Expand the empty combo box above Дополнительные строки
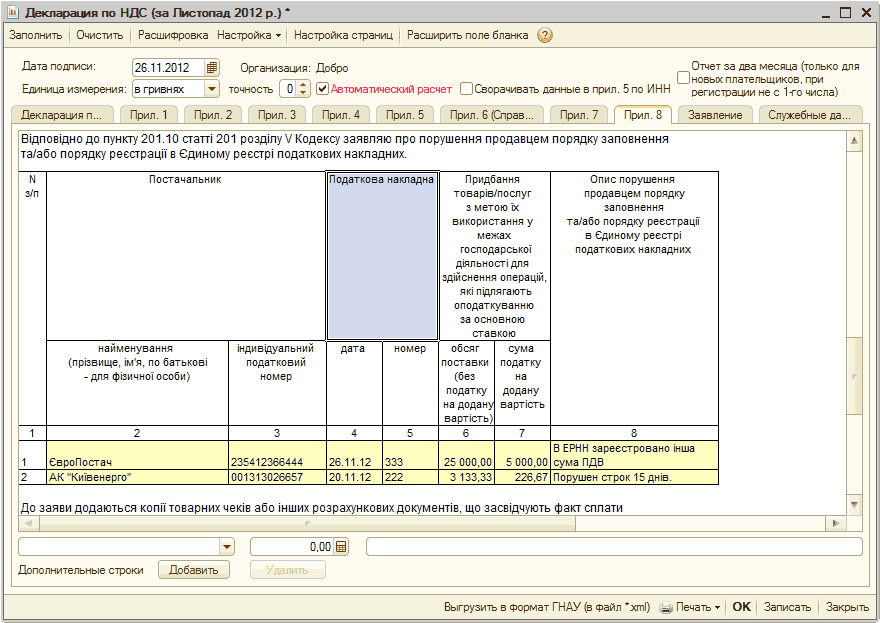This screenshot has height=623, width=880. pyautogui.click(x=226, y=547)
